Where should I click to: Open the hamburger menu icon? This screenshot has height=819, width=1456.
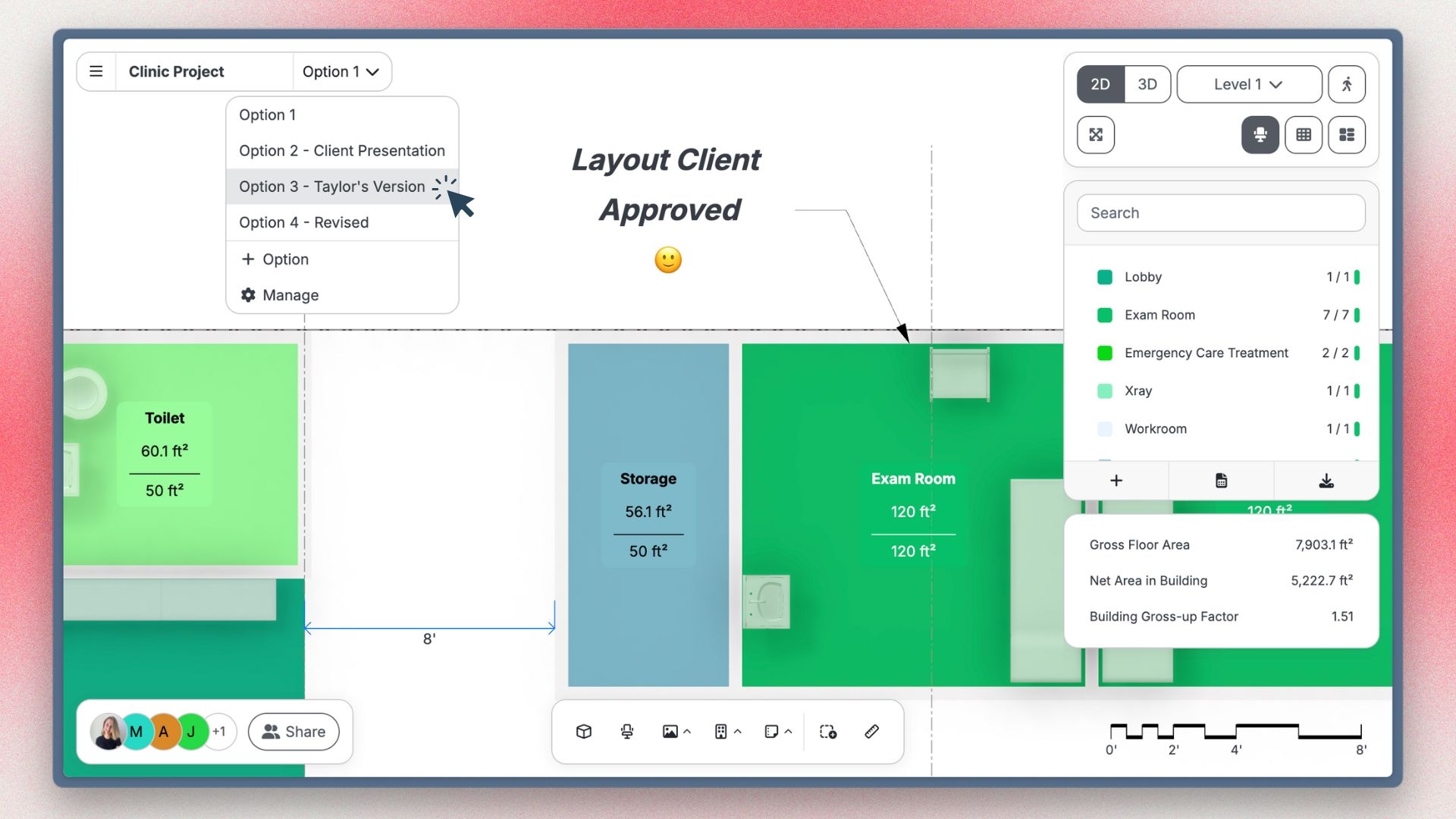click(x=96, y=71)
